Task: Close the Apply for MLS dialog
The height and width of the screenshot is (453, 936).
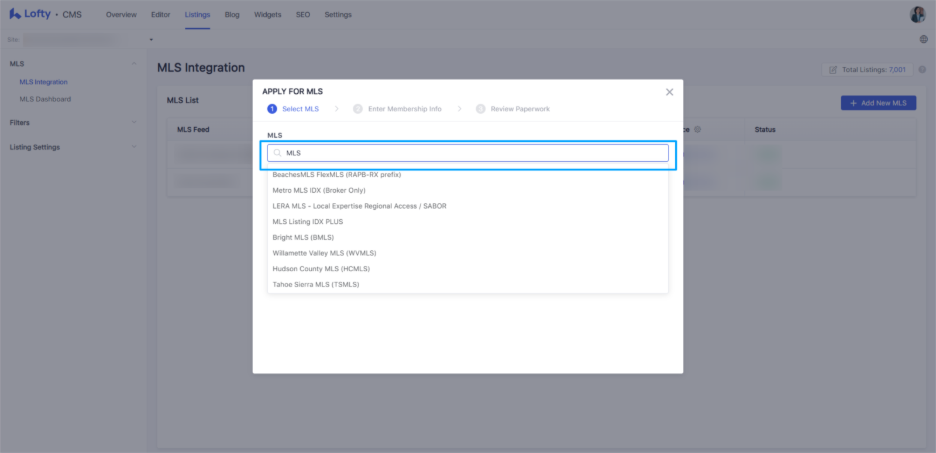Action: (669, 92)
